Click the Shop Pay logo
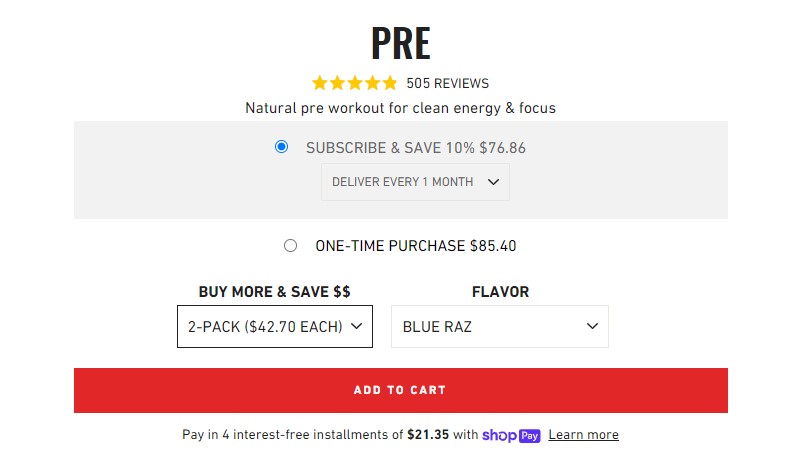Viewport: 806px width, 462px height. click(x=511, y=435)
